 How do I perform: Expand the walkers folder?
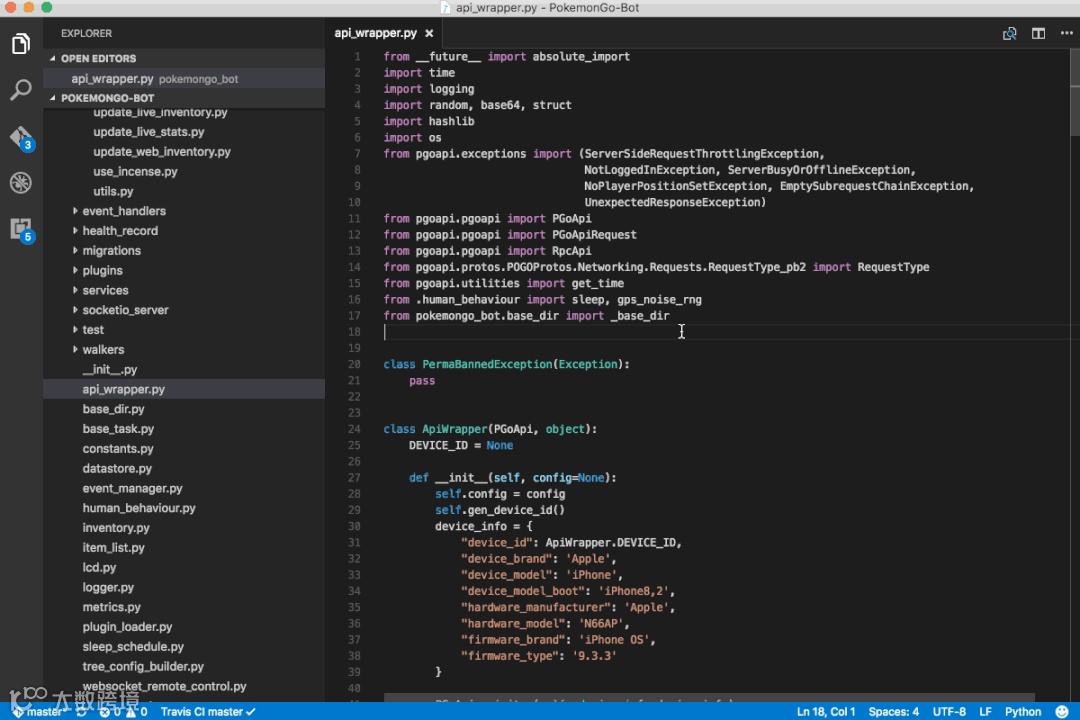tap(103, 349)
